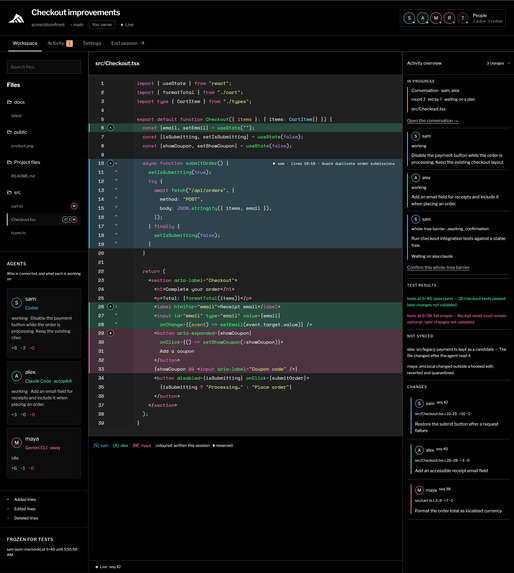Expand the 3 changes dropdown
The height and width of the screenshot is (573, 514).
click(498, 63)
